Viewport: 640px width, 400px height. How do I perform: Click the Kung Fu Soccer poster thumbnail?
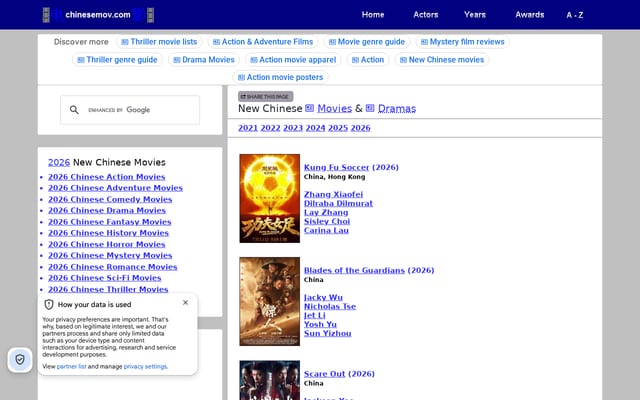point(269,198)
